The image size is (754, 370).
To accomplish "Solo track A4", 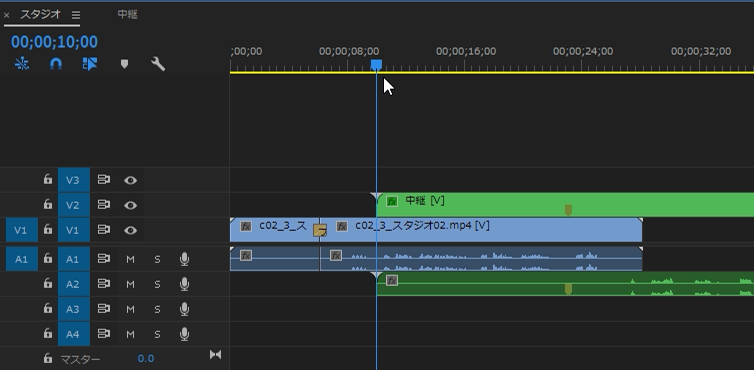I will coord(157,334).
